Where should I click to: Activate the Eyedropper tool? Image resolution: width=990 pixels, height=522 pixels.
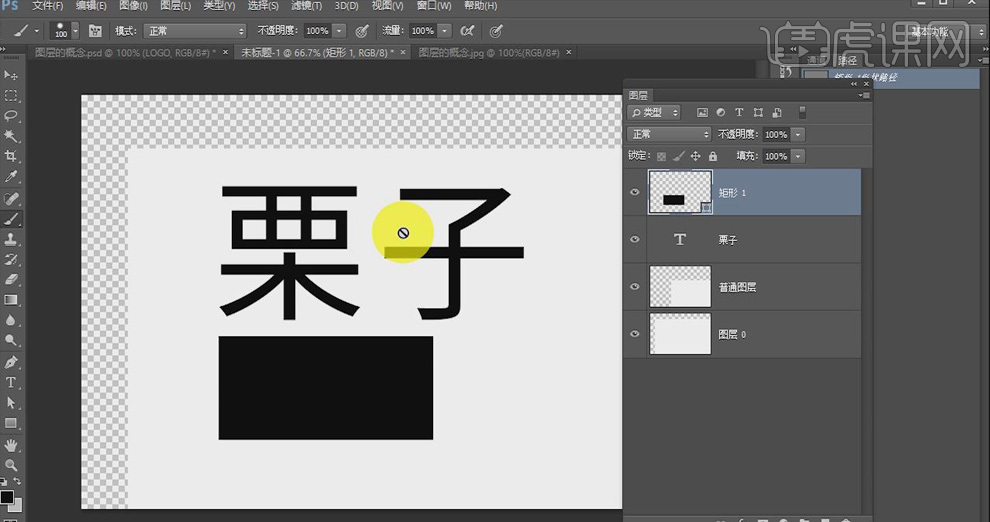pos(11,177)
